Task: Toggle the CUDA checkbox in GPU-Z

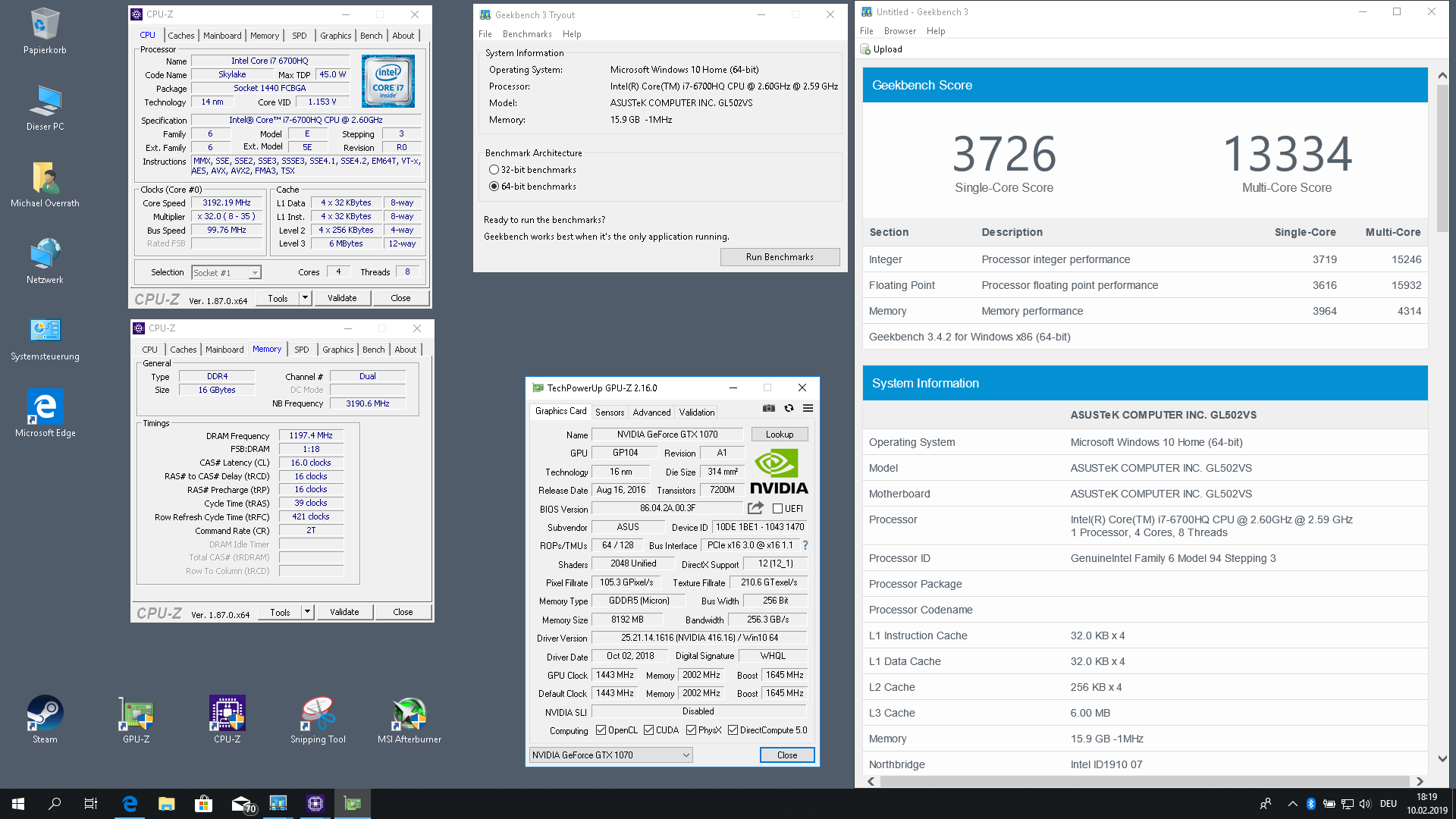Action: (648, 730)
